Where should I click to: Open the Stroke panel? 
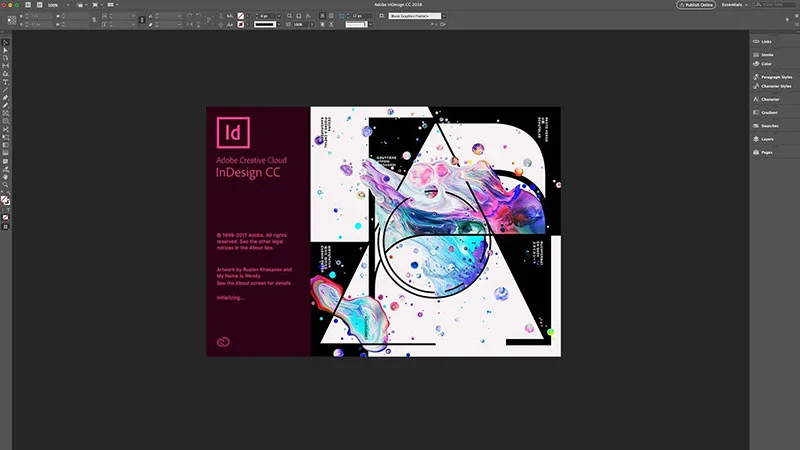point(763,55)
